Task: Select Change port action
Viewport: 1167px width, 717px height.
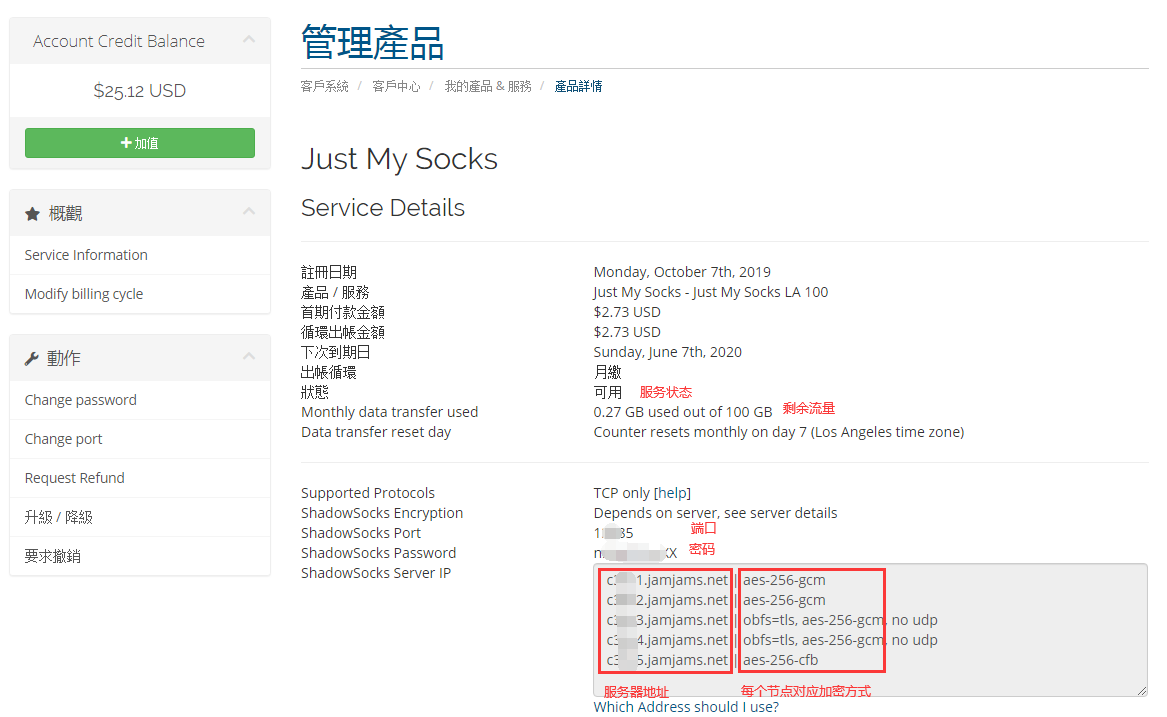Action: click(x=64, y=439)
